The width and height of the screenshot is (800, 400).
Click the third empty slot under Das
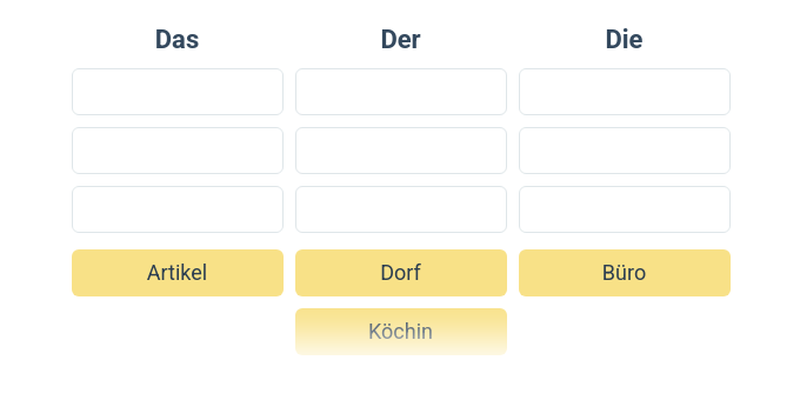pyautogui.click(x=177, y=209)
